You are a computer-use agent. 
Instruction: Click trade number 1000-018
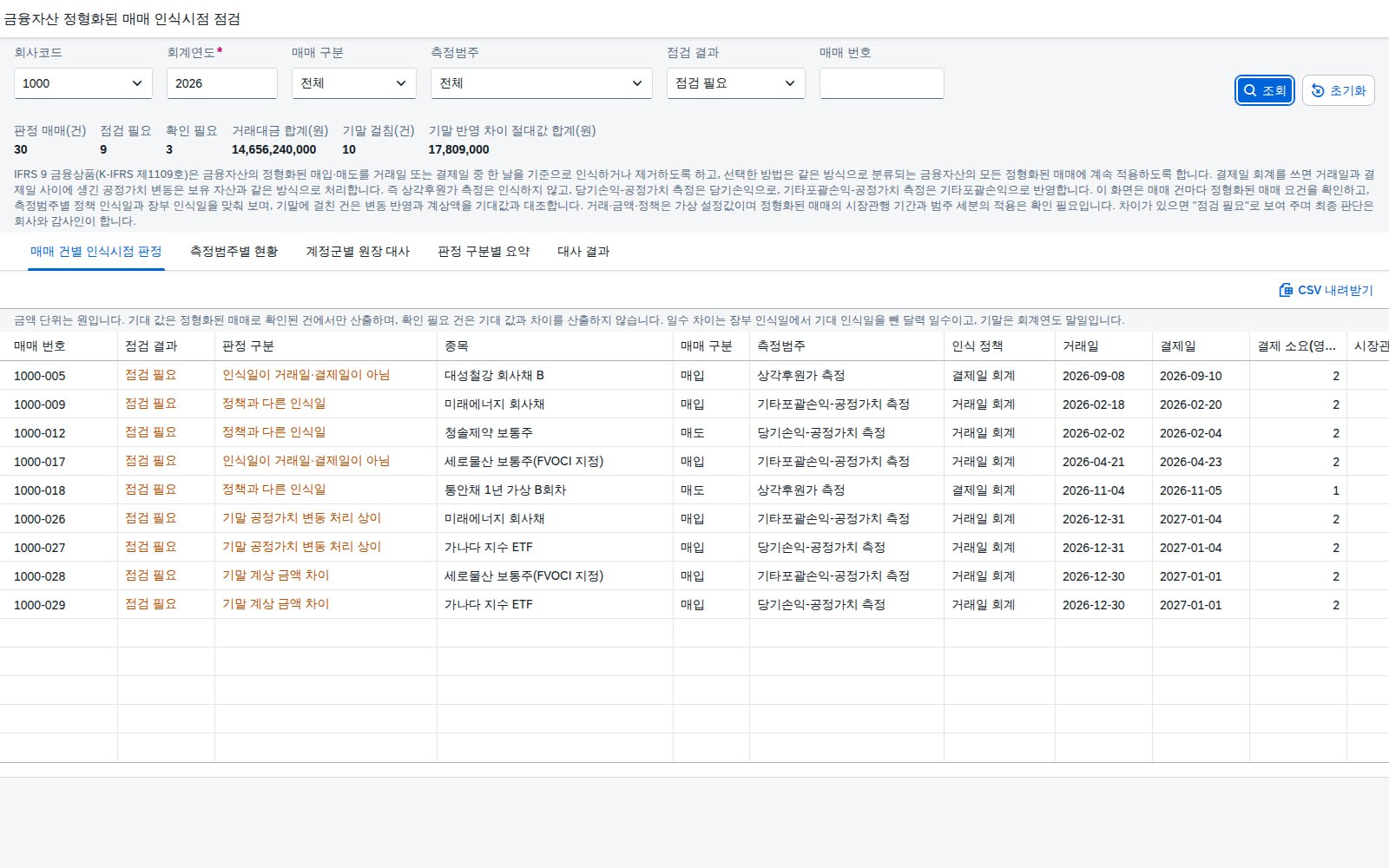pyautogui.click(x=40, y=490)
